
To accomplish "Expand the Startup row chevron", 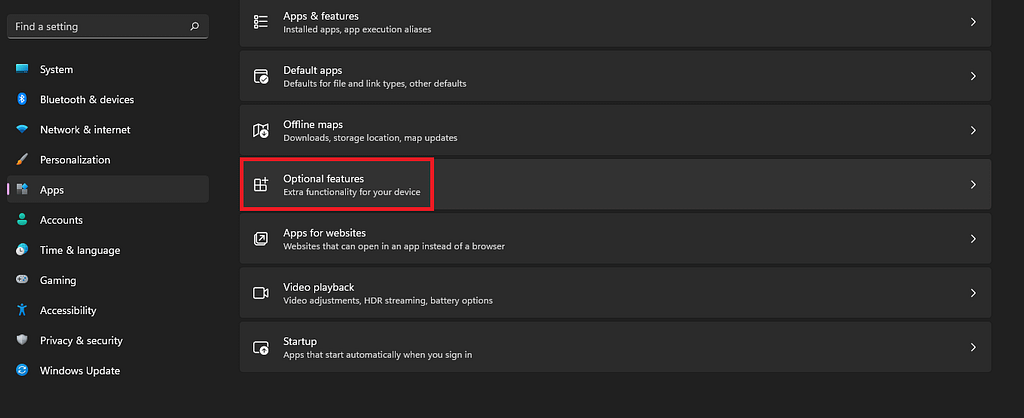I will 973,347.
